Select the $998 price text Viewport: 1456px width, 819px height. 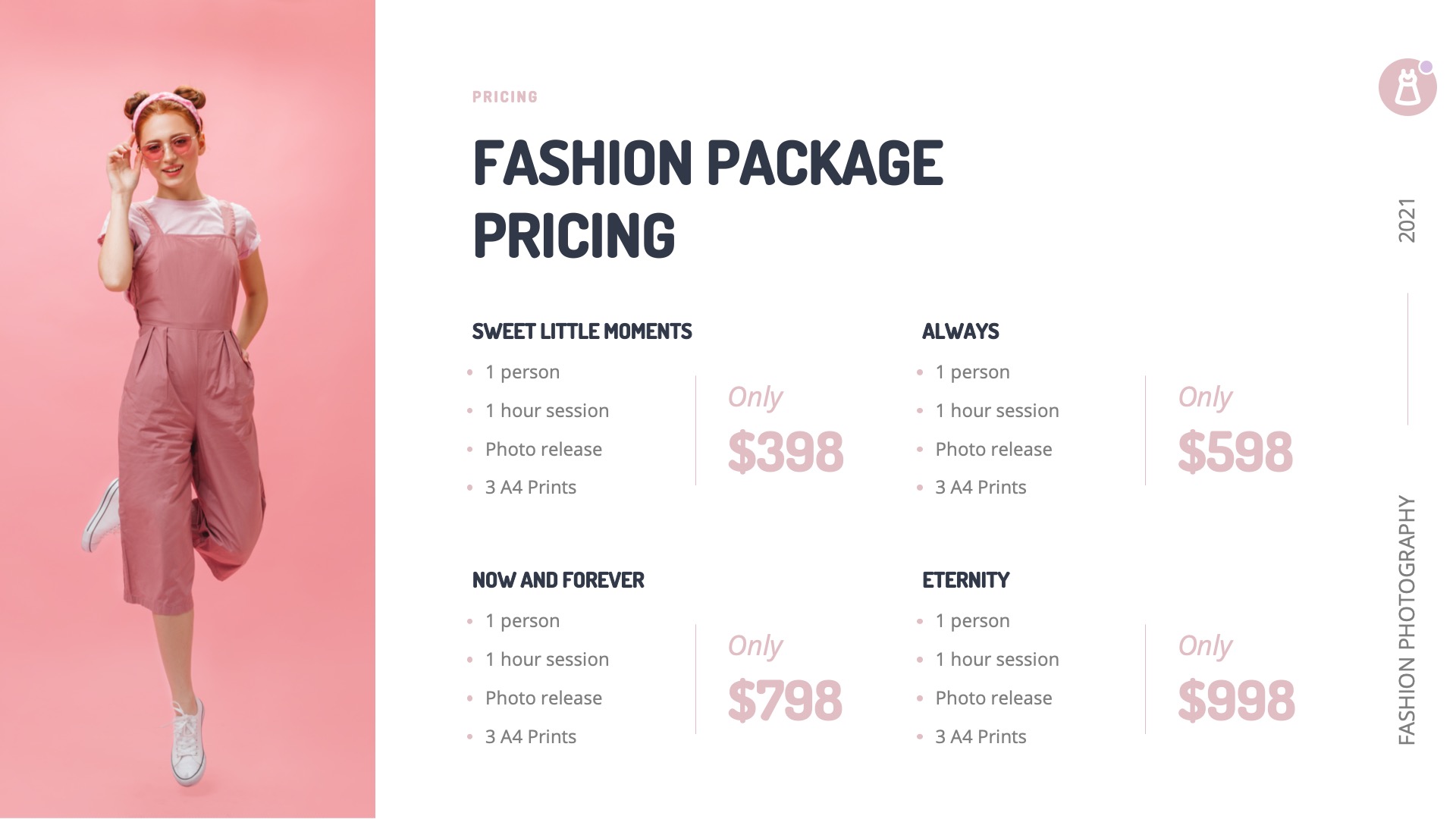pyautogui.click(x=1235, y=701)
